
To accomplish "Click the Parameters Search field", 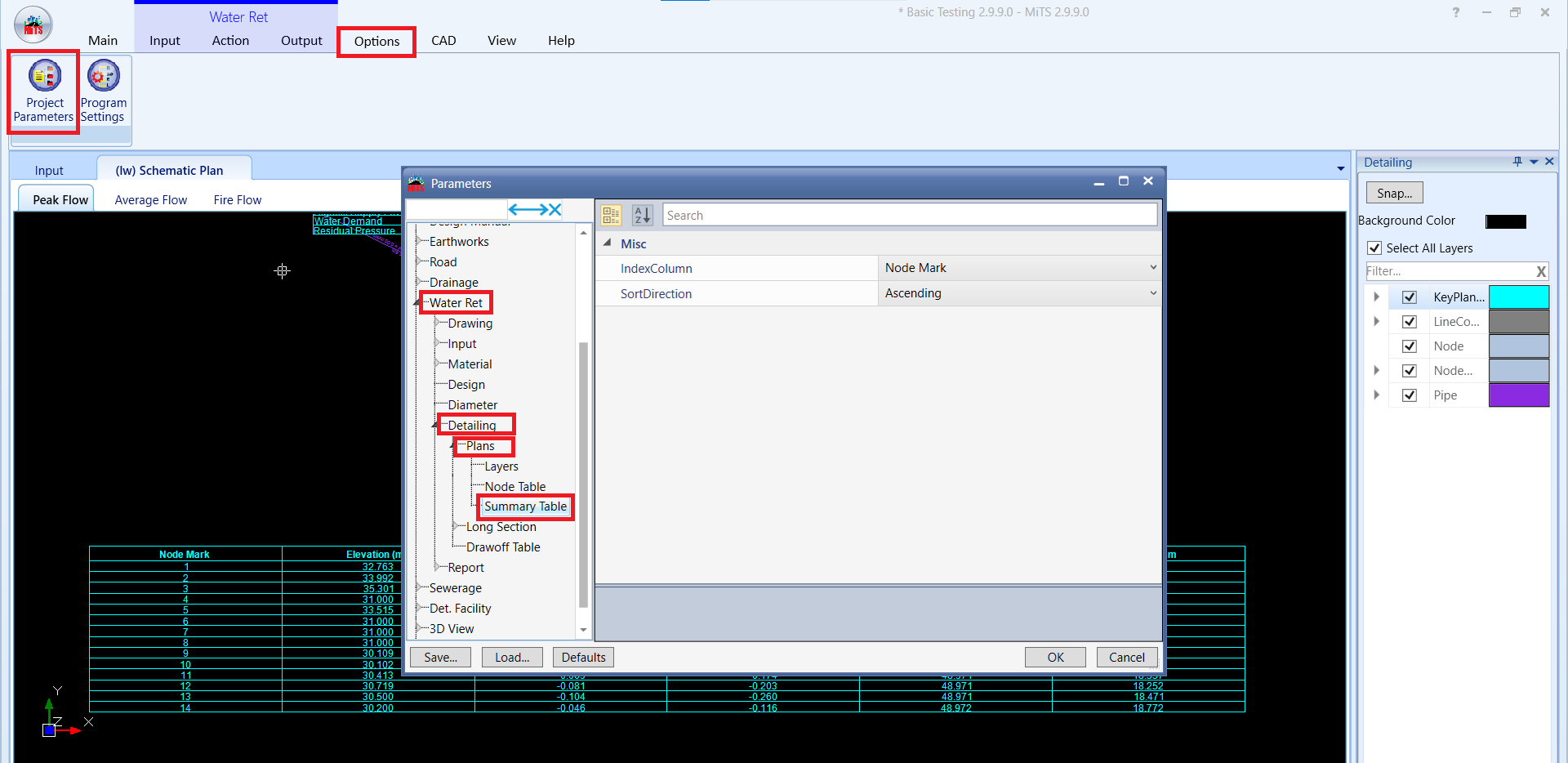I will tap(910, 215).
